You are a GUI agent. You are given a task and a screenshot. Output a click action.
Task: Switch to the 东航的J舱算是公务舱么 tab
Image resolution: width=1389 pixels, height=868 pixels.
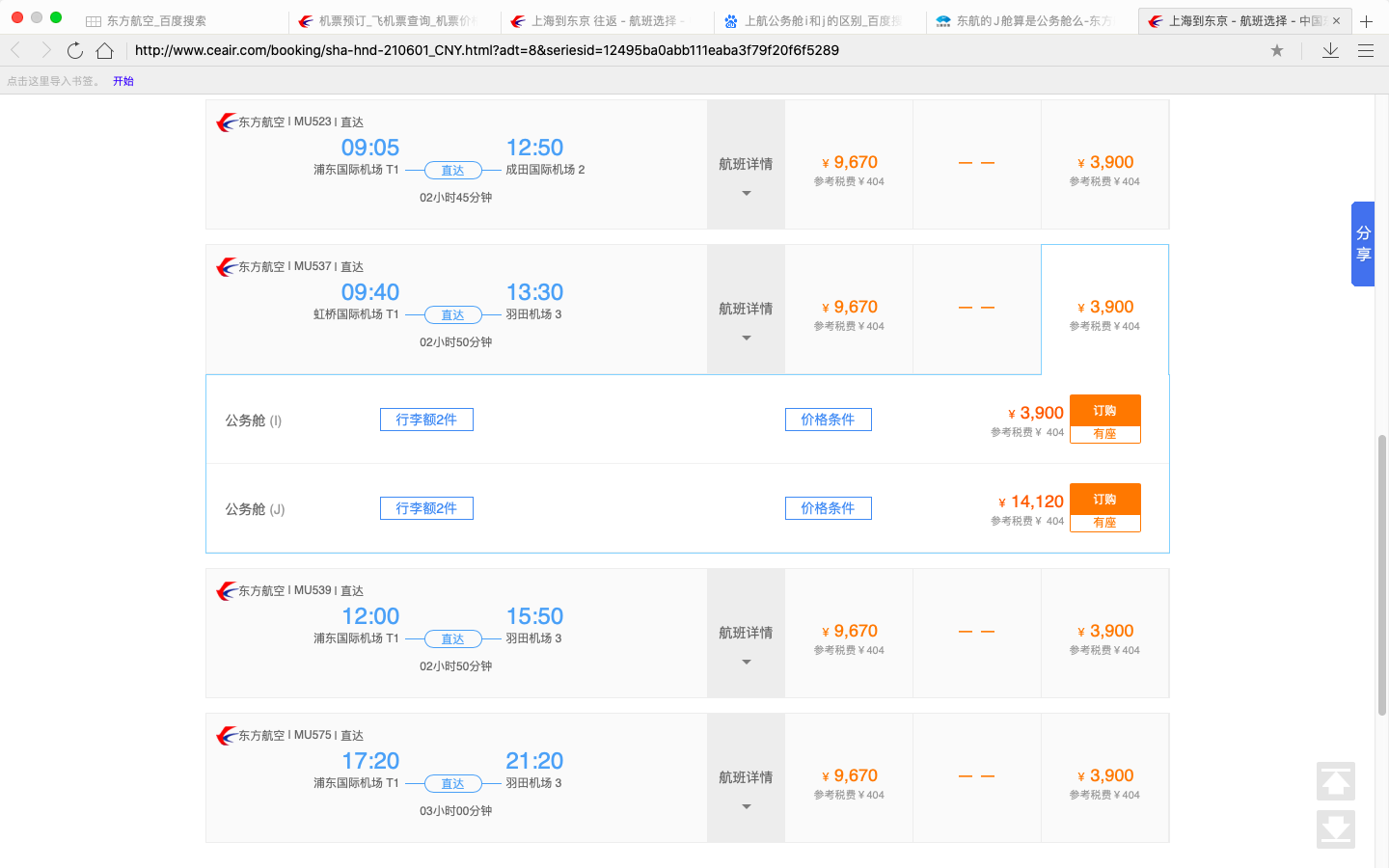pyautogui.click(x=1031, y=20)
